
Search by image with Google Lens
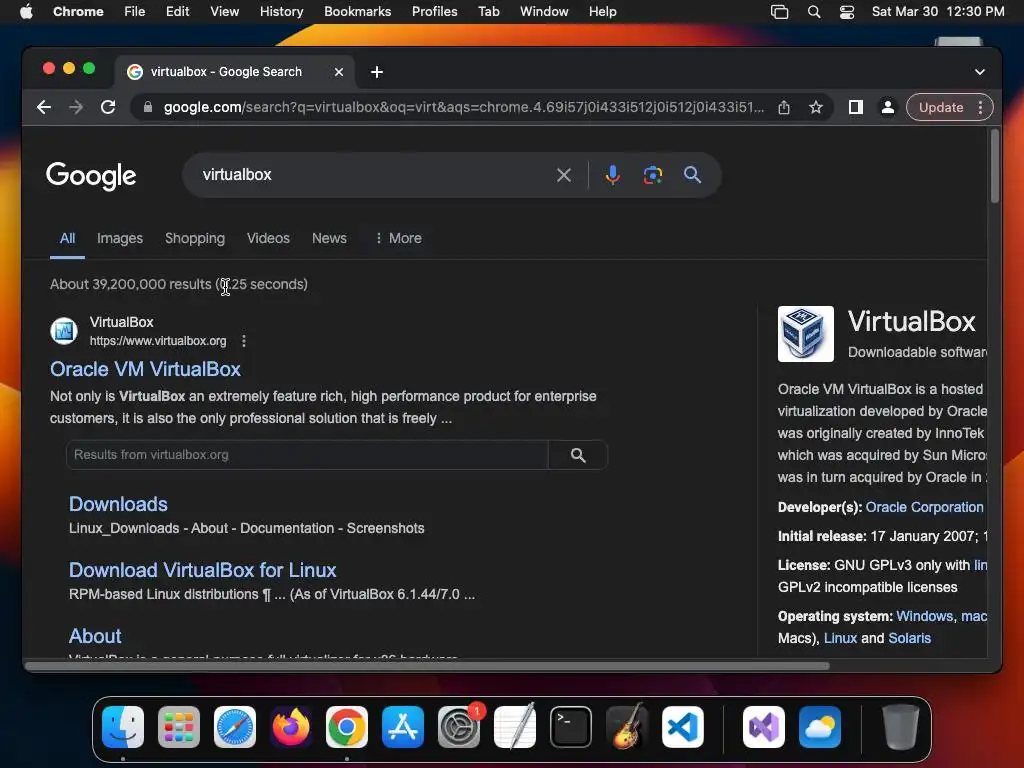click(x=652, y=175)
